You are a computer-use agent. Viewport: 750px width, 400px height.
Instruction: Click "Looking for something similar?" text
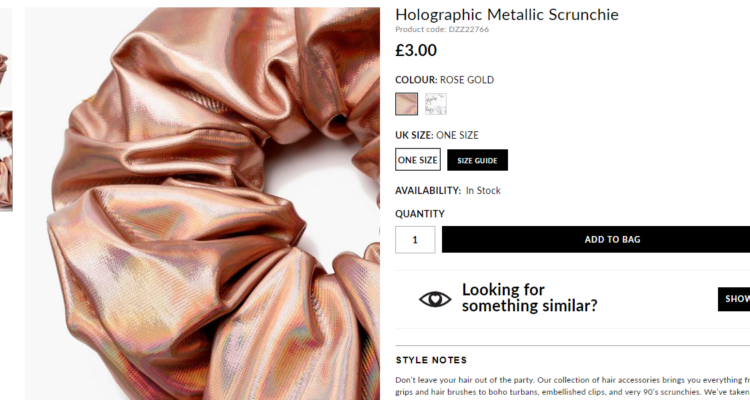coord(529,298)
